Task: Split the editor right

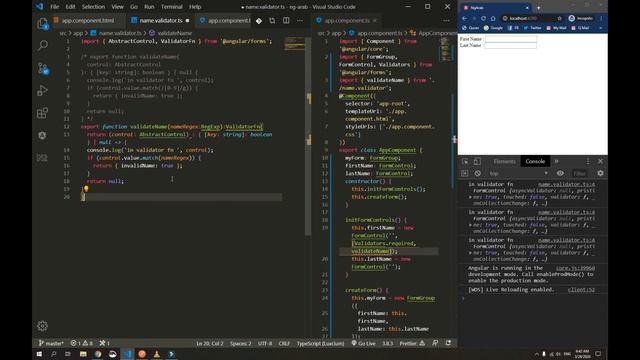Action: (286, 20)
